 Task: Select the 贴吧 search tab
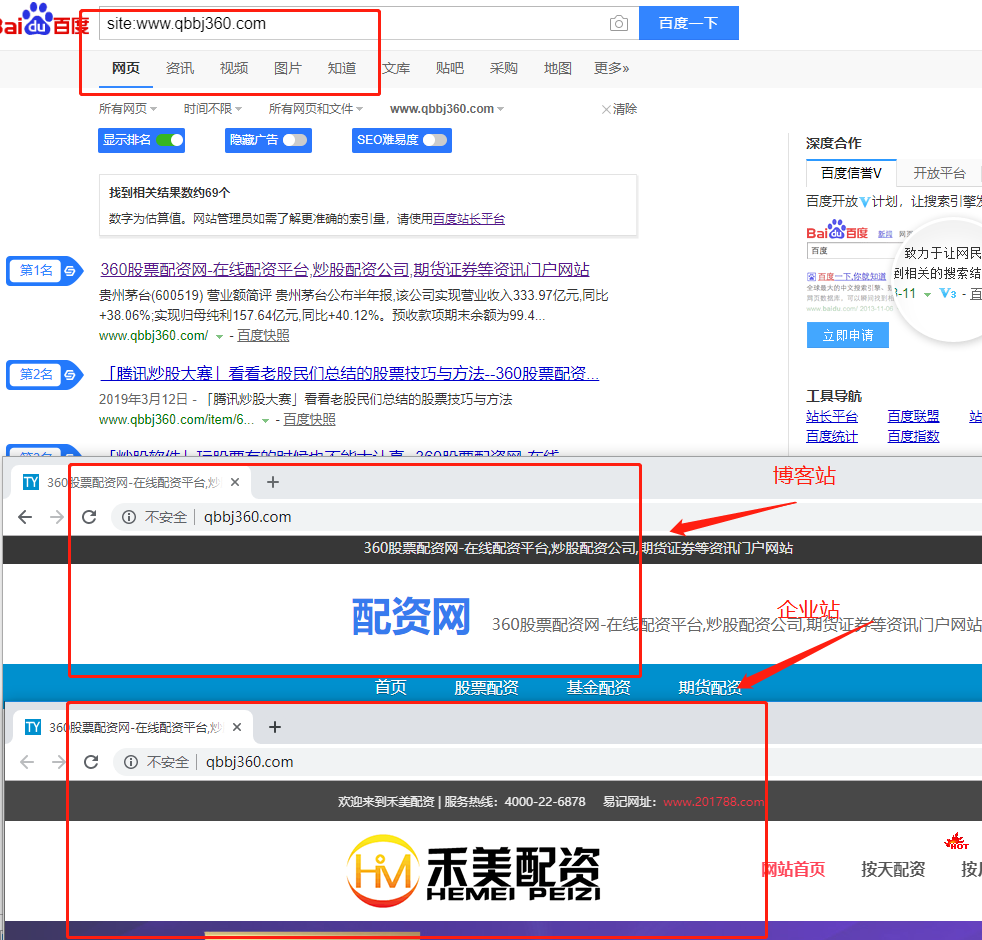click(x=450, y=68)
